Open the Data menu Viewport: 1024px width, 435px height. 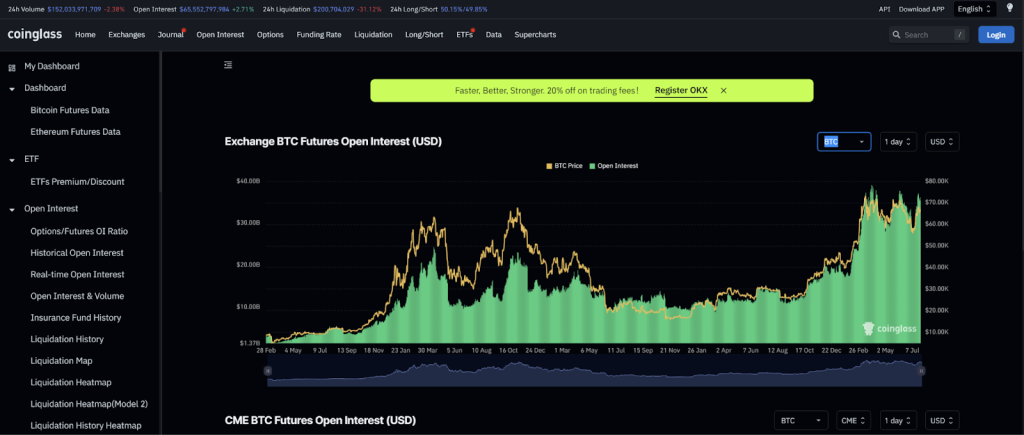tap(494, 35)
